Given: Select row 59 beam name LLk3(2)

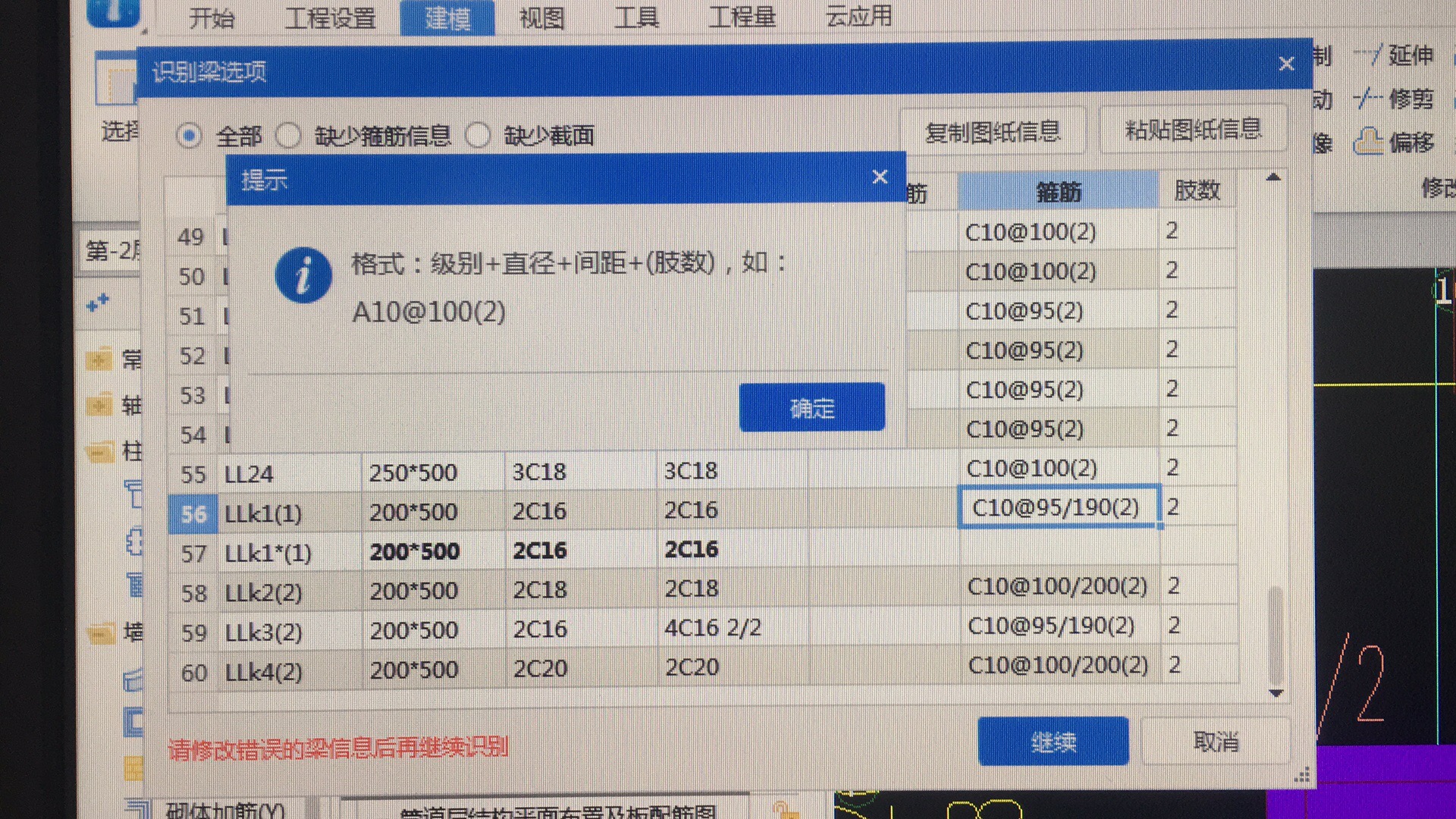Looking at the screenshot, I should coord(289,632).
